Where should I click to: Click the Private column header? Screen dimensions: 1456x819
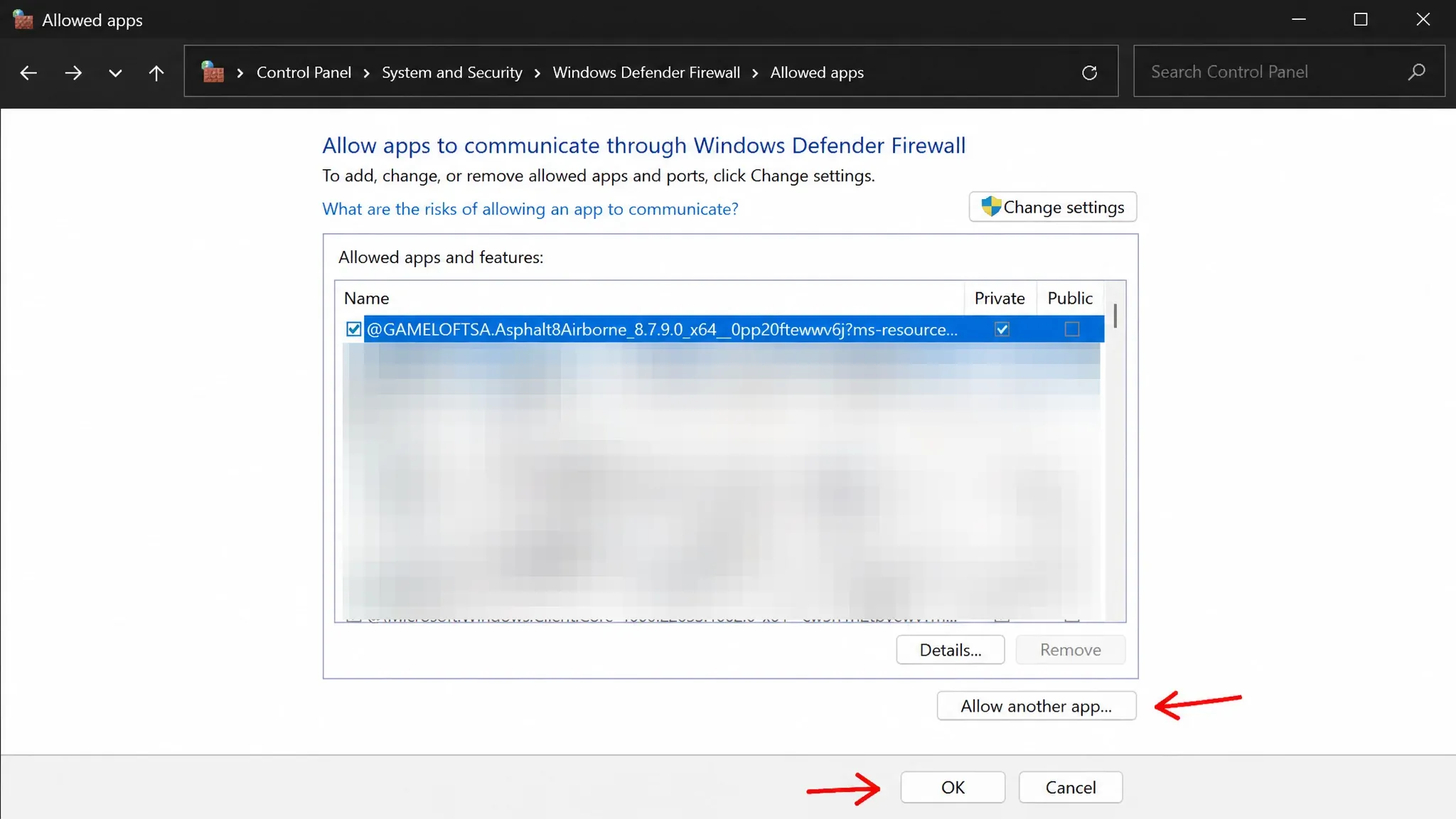tap(1000, 298)
